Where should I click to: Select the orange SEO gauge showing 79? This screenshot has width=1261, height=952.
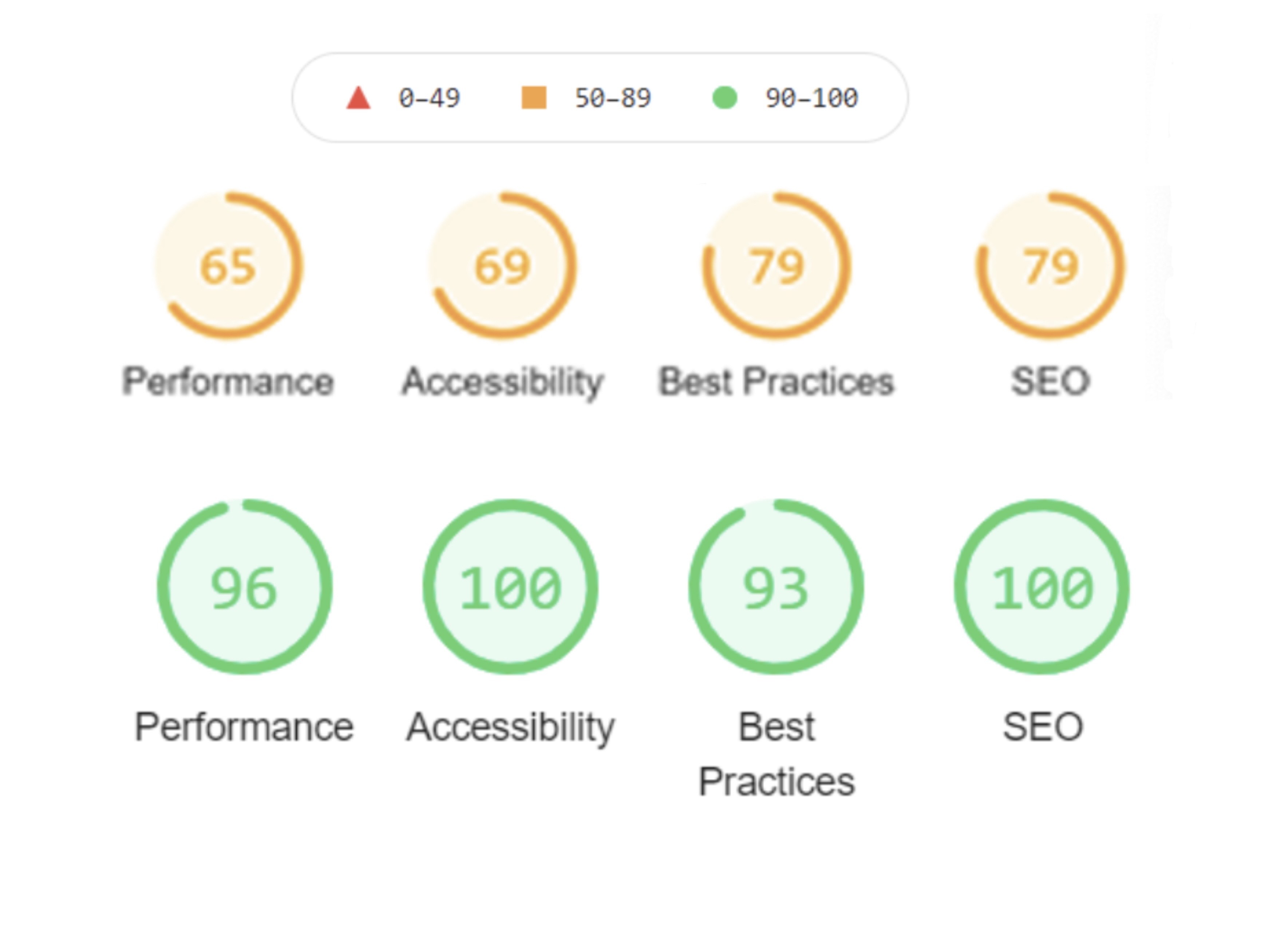1050,266
